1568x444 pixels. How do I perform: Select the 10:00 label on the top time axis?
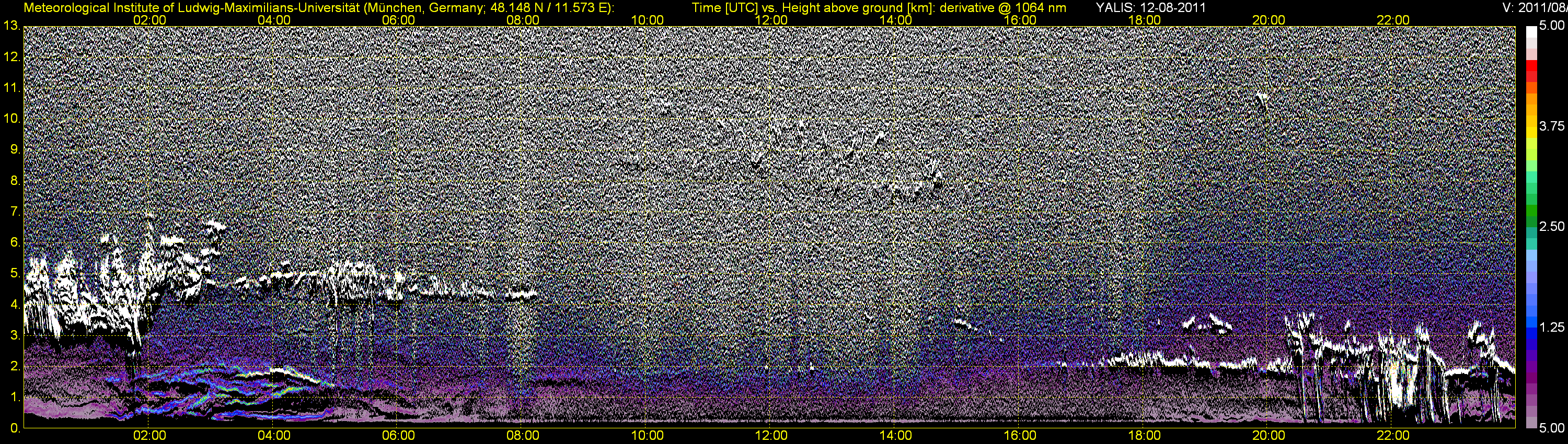[647, 20]
